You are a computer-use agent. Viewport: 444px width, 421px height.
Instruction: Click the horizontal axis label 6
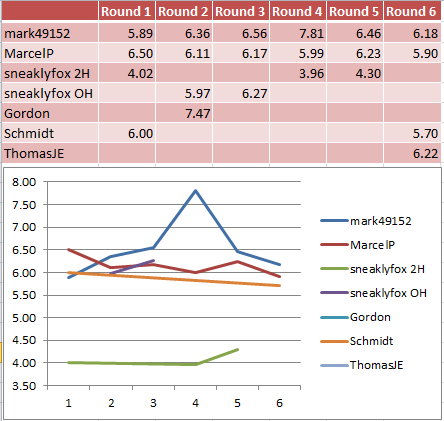279,403
